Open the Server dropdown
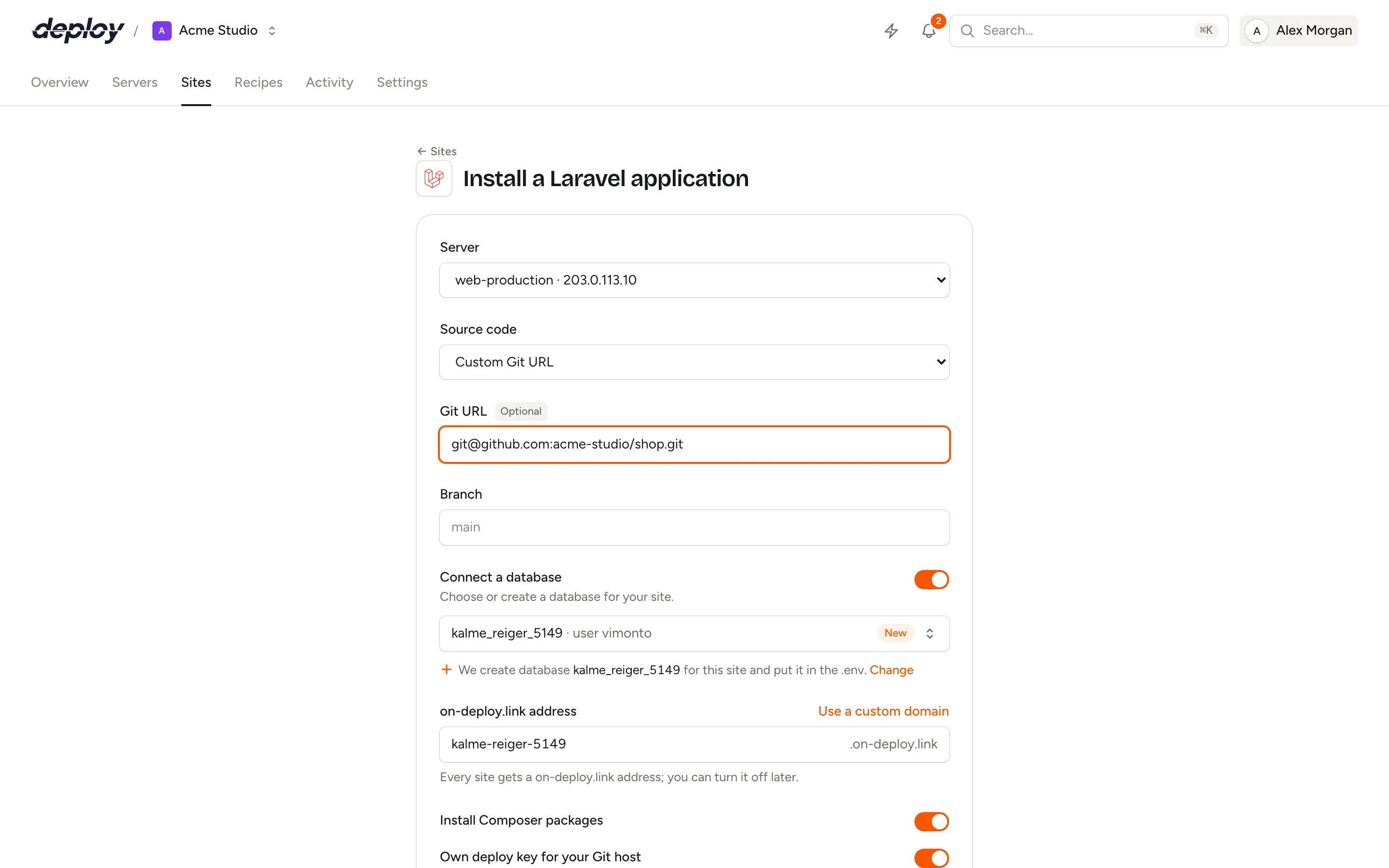The width and height of the screenshot is (1389, 868). pos(694,280)
